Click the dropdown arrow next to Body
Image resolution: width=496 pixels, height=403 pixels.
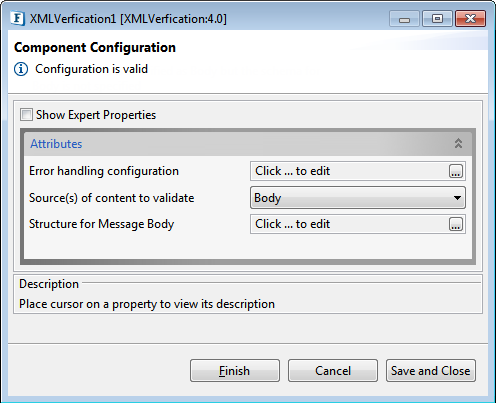[457, 198]
